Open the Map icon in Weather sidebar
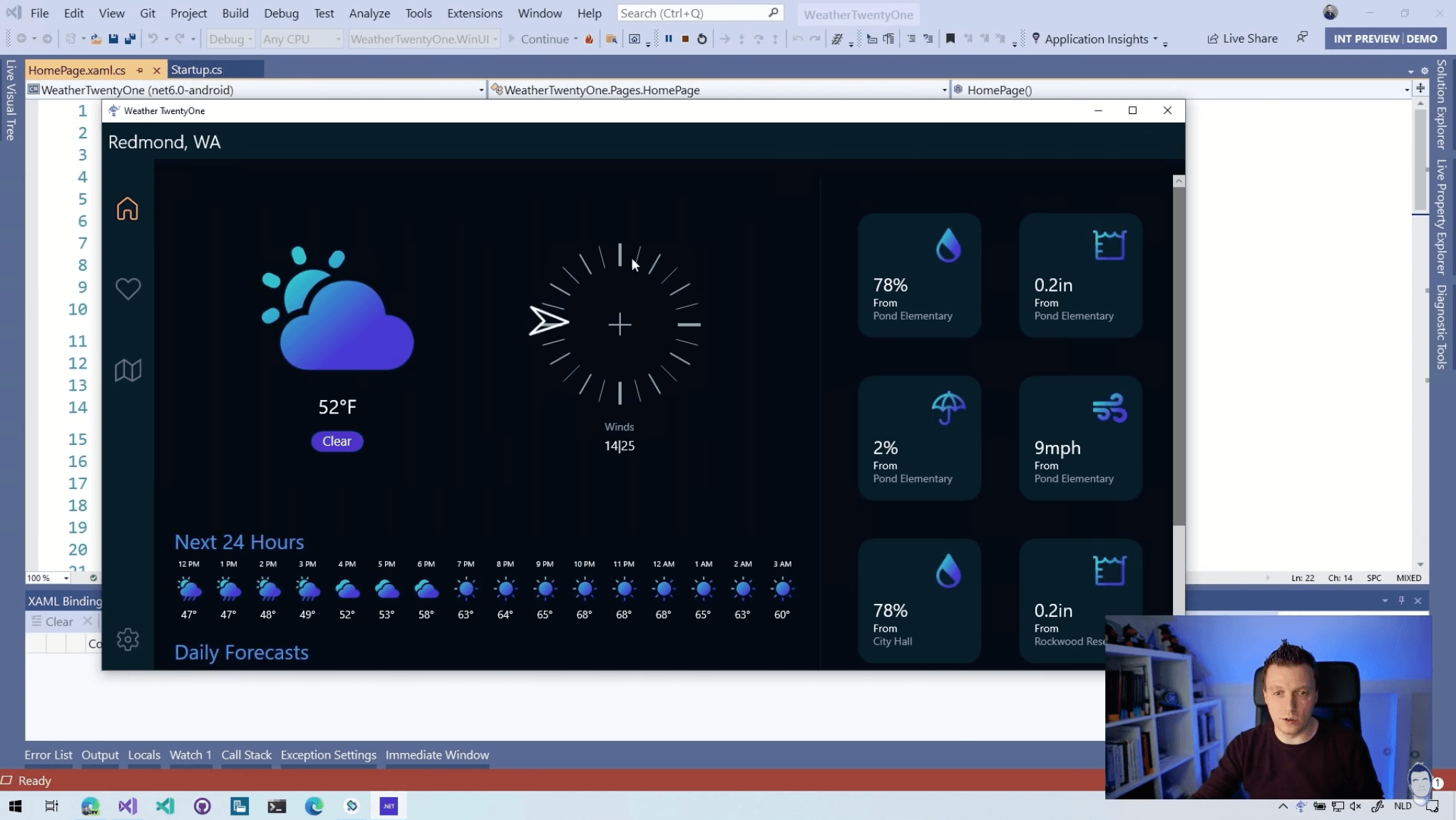The width and height of the screenshot is (1456, 820). click(x=128, y=369)
